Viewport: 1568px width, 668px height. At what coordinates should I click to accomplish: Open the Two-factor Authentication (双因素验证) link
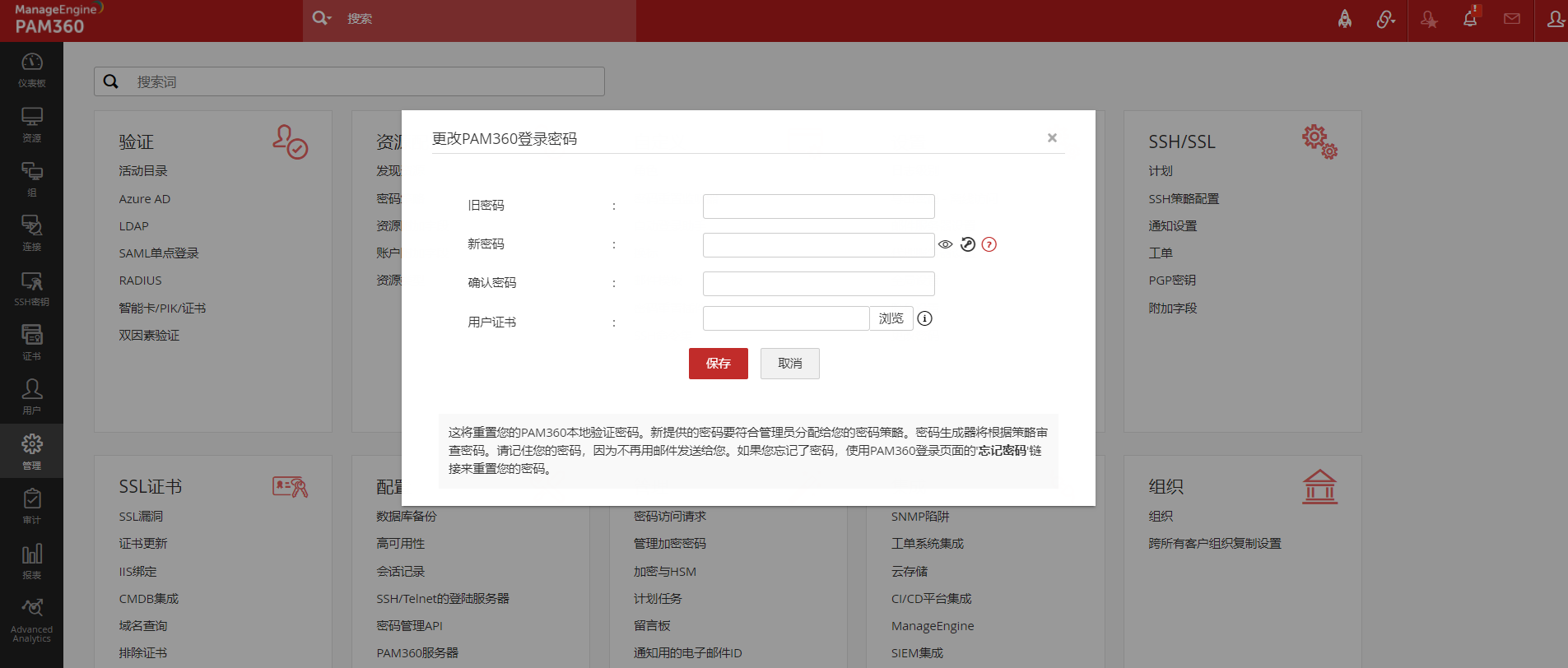tap(149, 336)
